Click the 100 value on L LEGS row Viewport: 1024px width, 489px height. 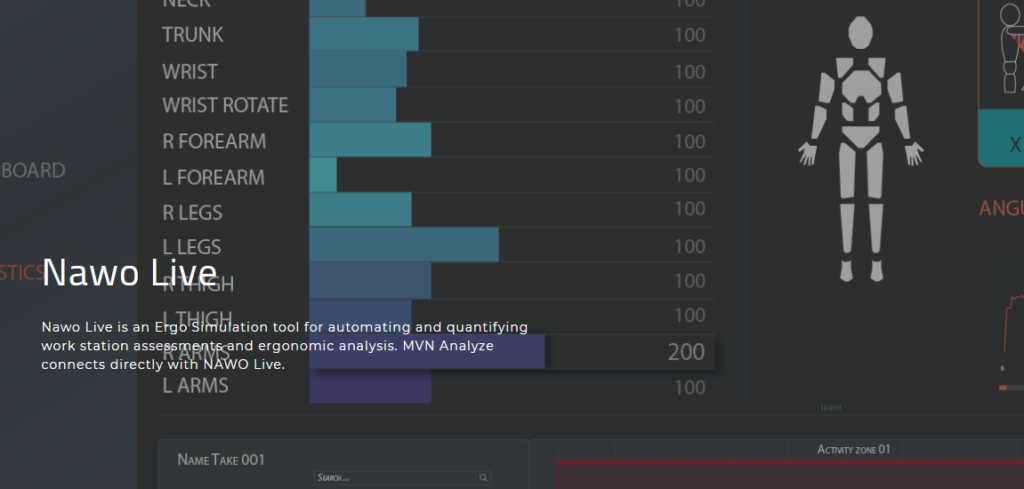(690, 246)
